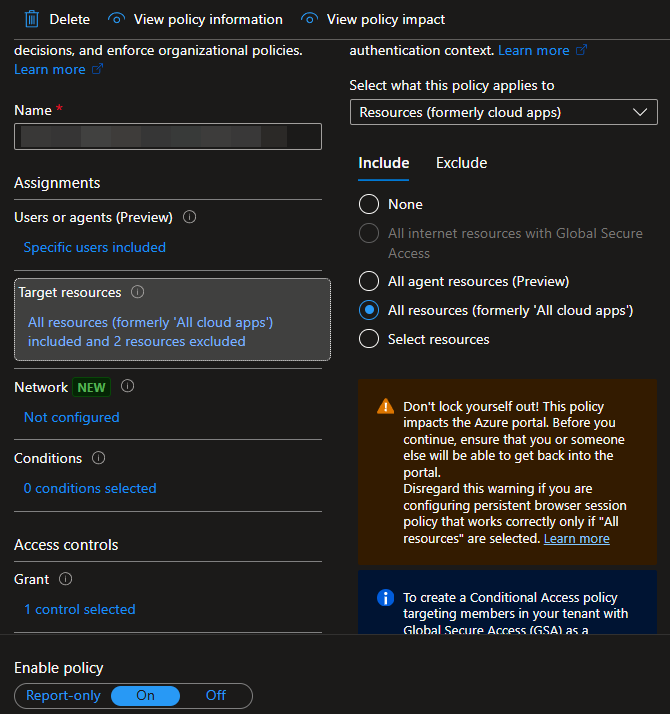Open Learn more link in orange warning box
The image size is (670, 714).
click(x=577, y=539)
